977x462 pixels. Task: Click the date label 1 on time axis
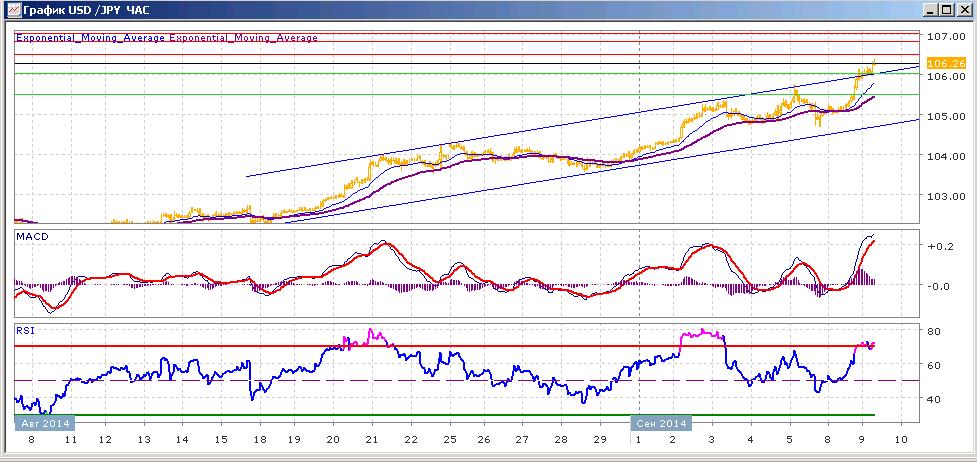click(638, 440)
